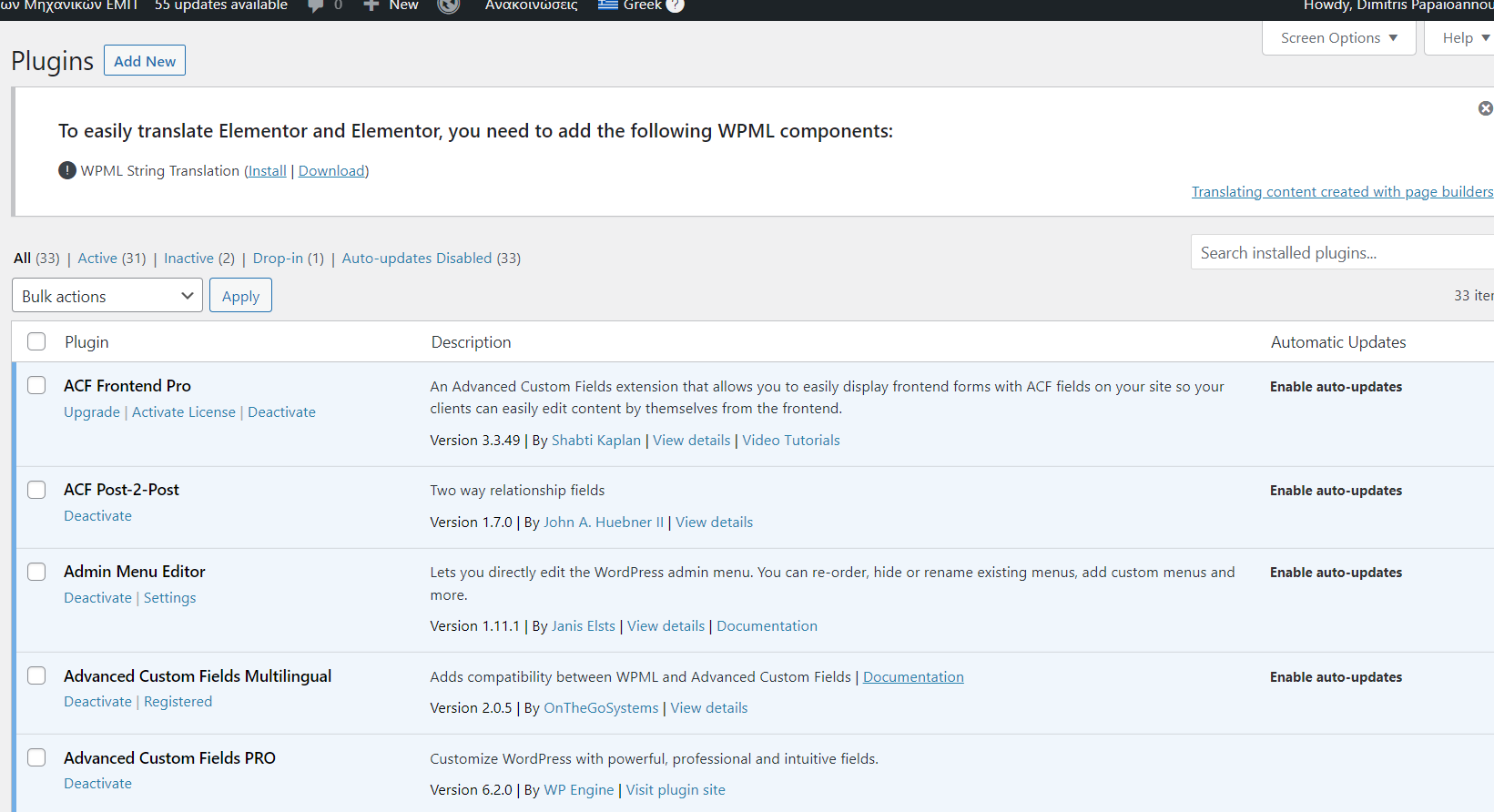This screenshot has height=812, width=1494.
Task: Check the ACF Post-2-Post checkbox
Action: click(x=36, y=490)
